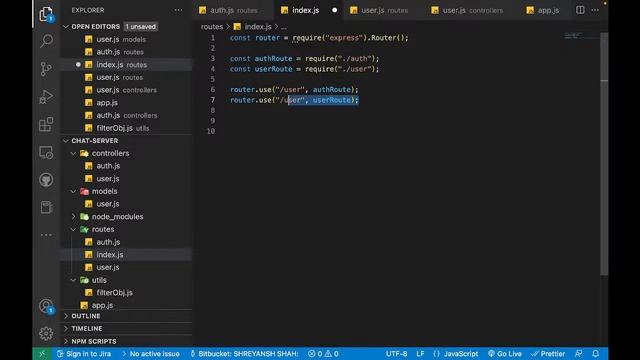Click the remote window indicator in status bar
Image resolution: width=640 pixels, height=360 pixels.
[42, 353]
